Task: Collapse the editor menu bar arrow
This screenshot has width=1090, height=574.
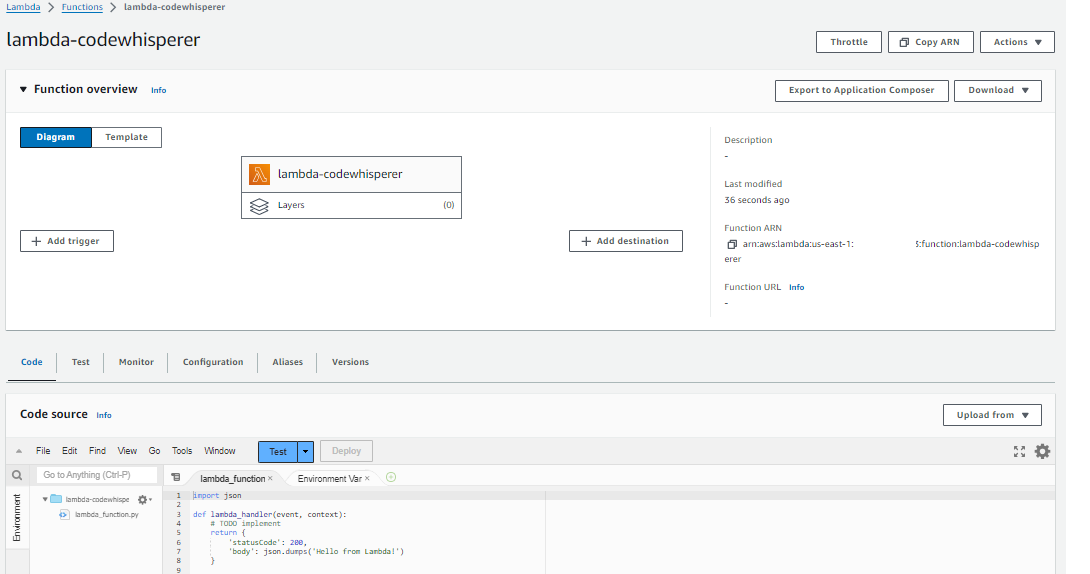Action: click(19, 451)
